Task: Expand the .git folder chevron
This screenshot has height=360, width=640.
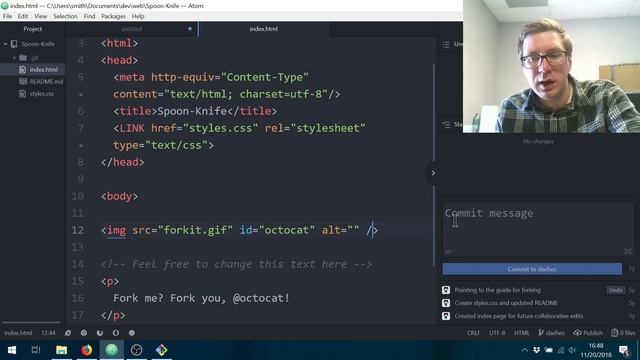Action: [14, 58]
